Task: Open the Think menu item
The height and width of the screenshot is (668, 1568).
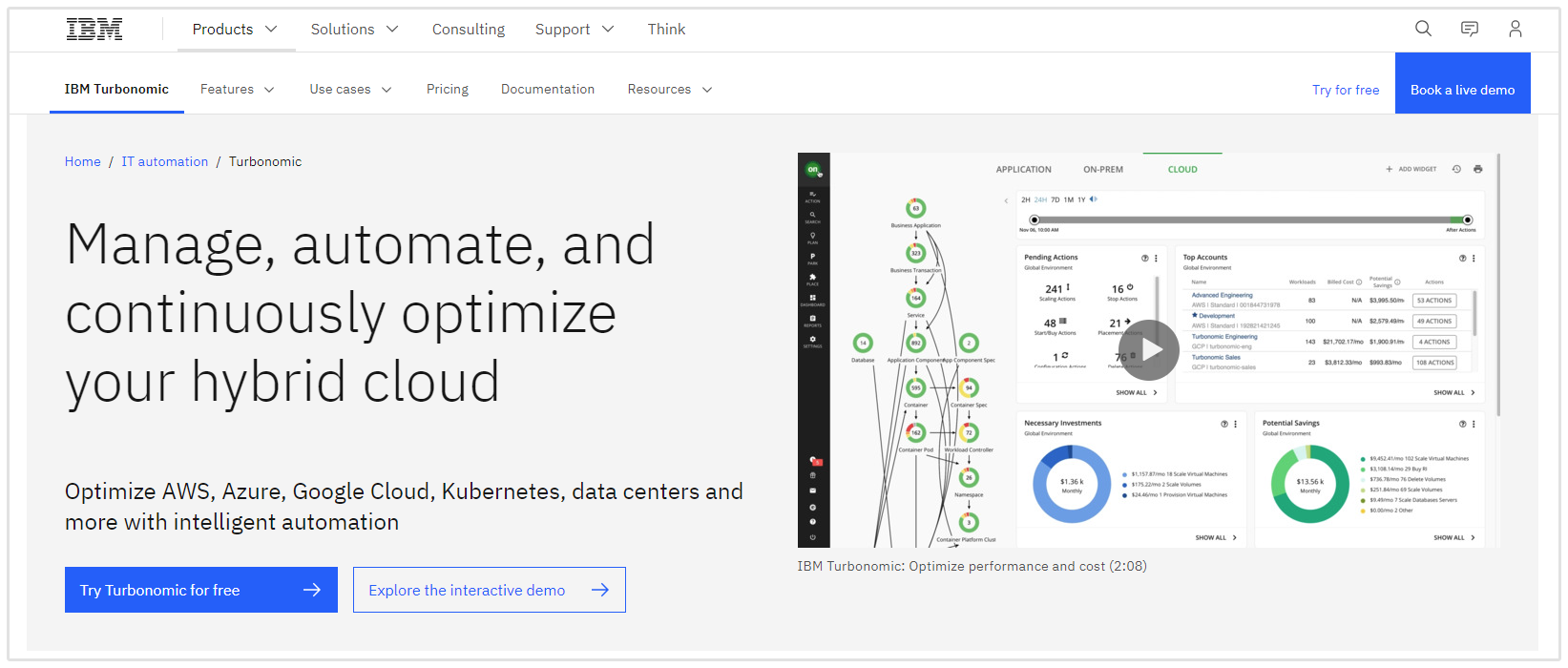Action: point(666,30)
